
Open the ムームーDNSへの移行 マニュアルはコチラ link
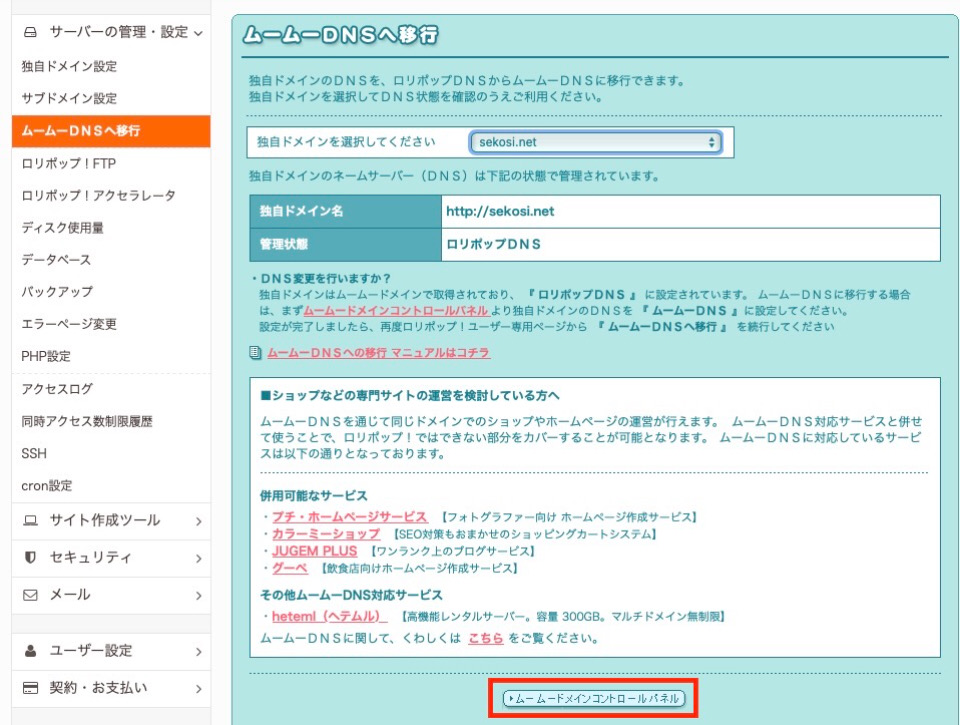378,353
